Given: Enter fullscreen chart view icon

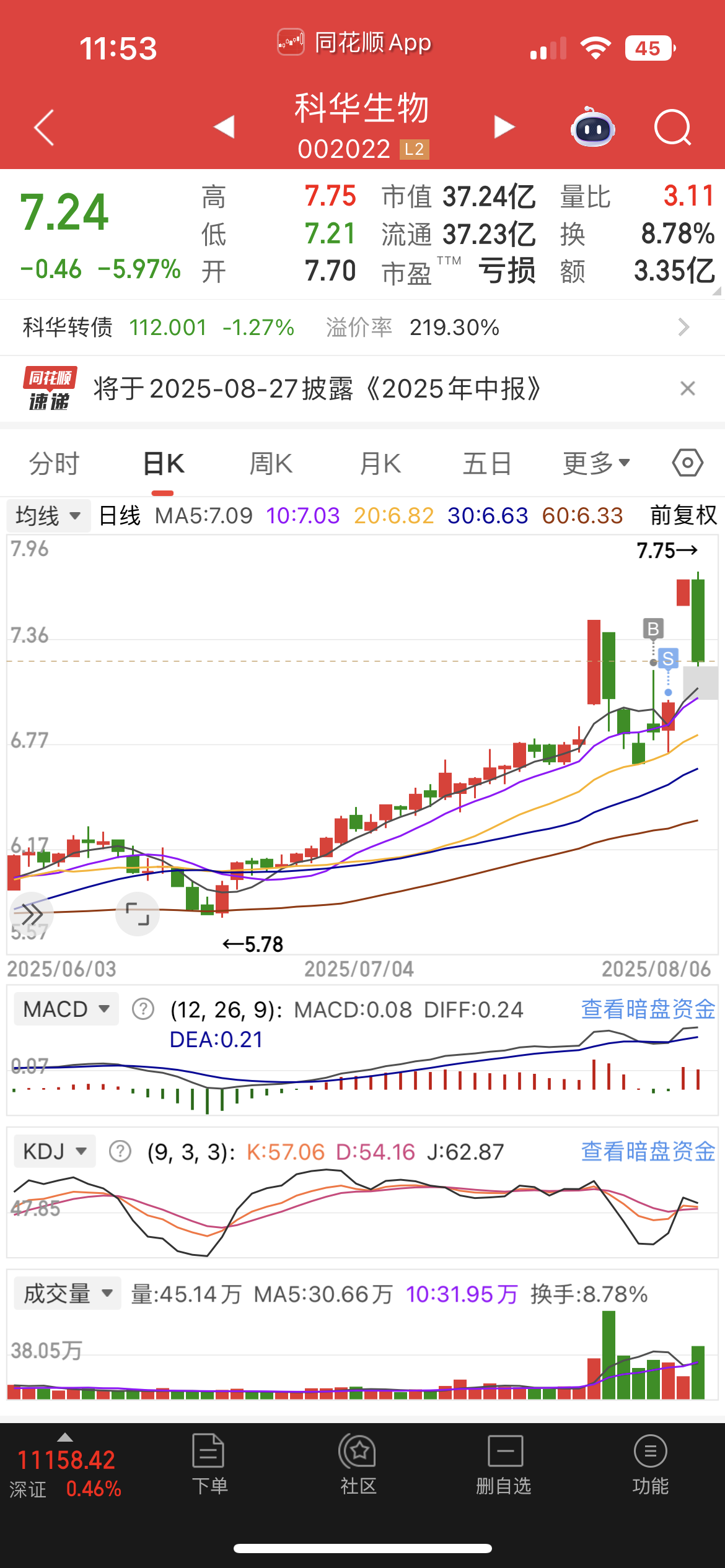Looking at the screenshot, I should pyautogui.click(x=138, y=914).
